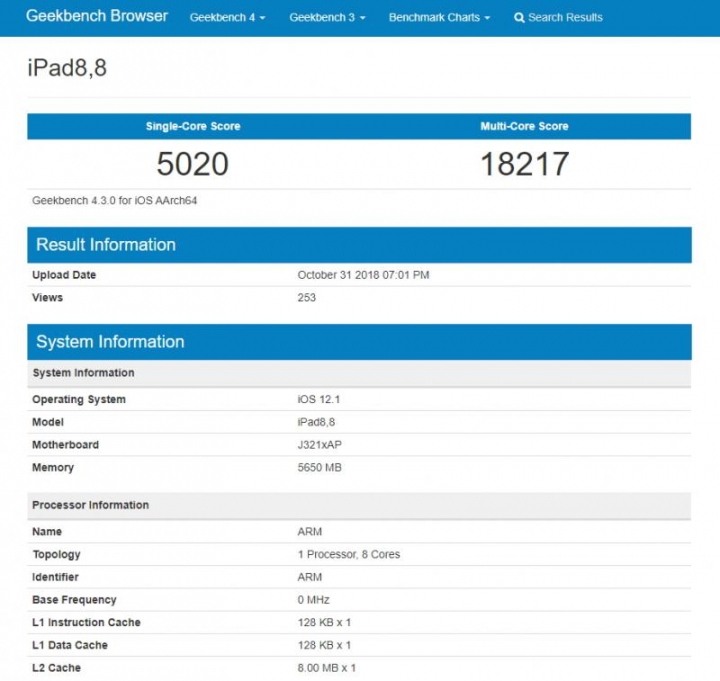720x681 pixels.
Task: Select 1 Processor, 8 Cores value
Action: pyautogui.click(x=349, y=554)
